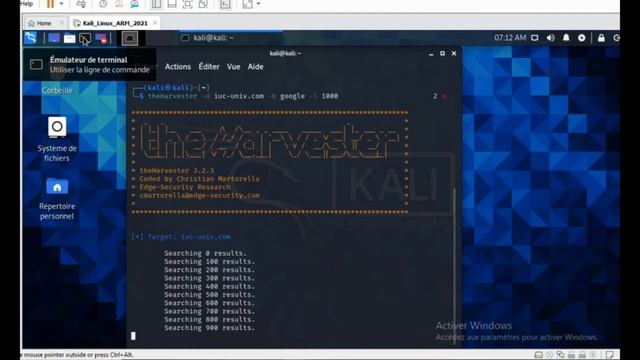Click the thumbnail bar view icon
The width and height of the screenshot is (640, 360).
click(172, 4)
